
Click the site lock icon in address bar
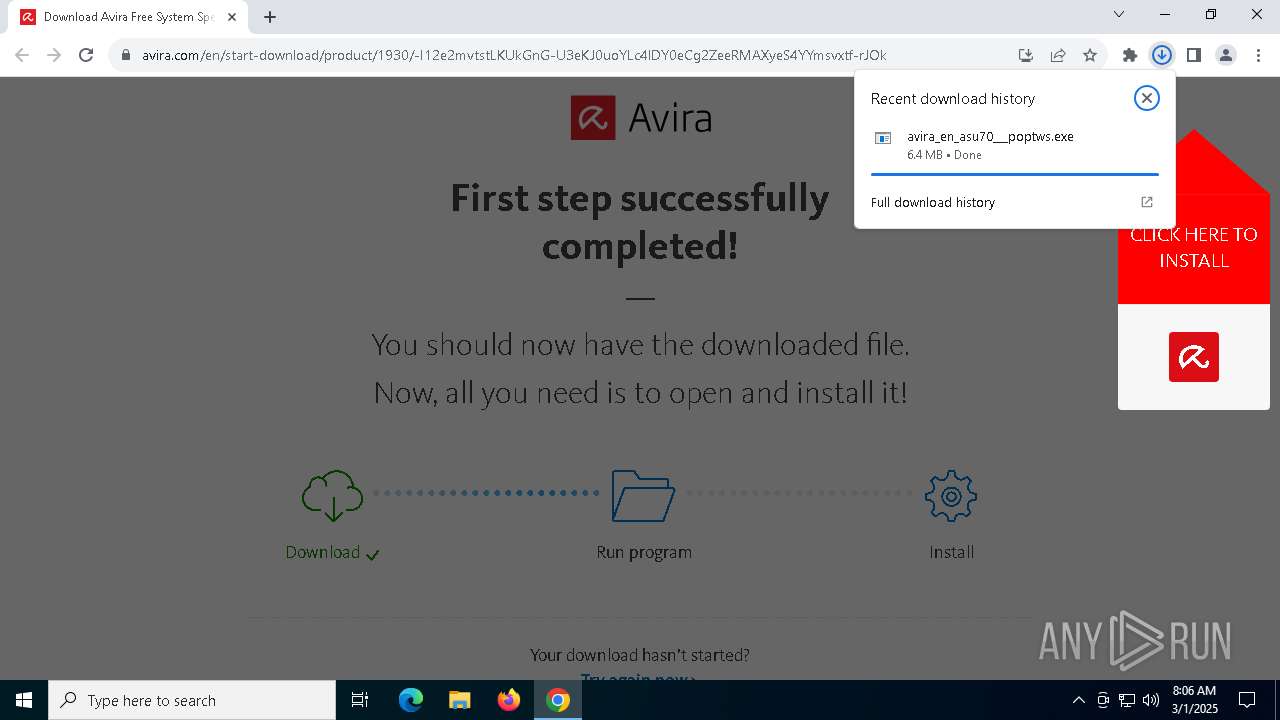coord(126,55)
